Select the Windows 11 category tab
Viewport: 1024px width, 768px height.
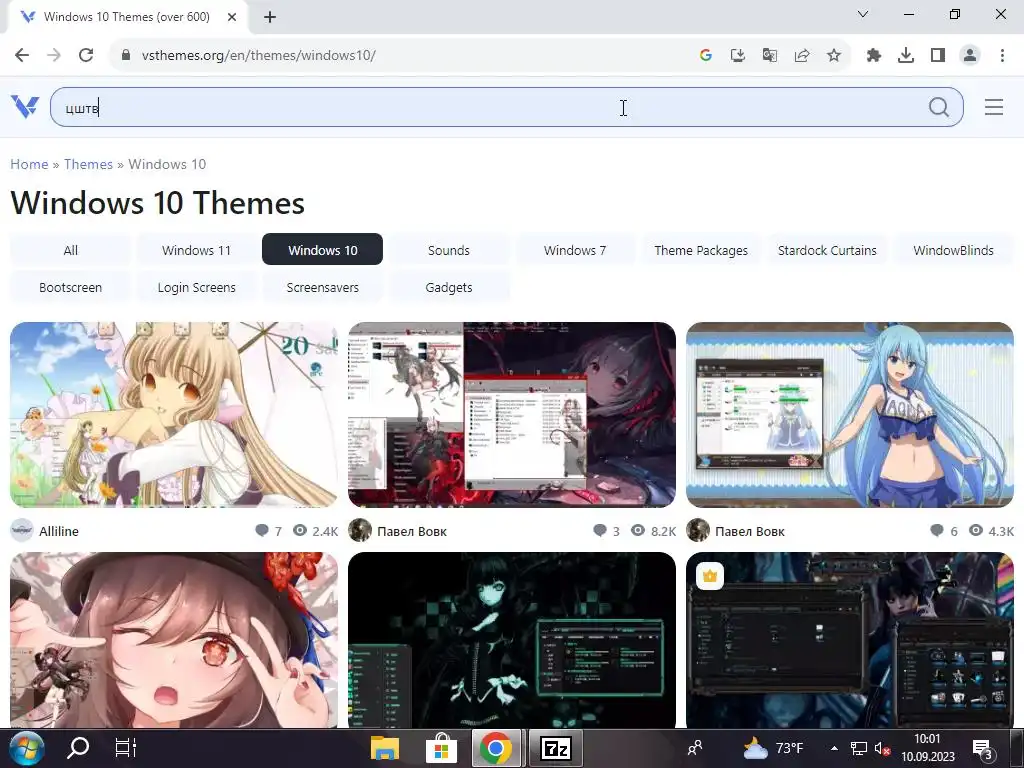click(197, 250)
